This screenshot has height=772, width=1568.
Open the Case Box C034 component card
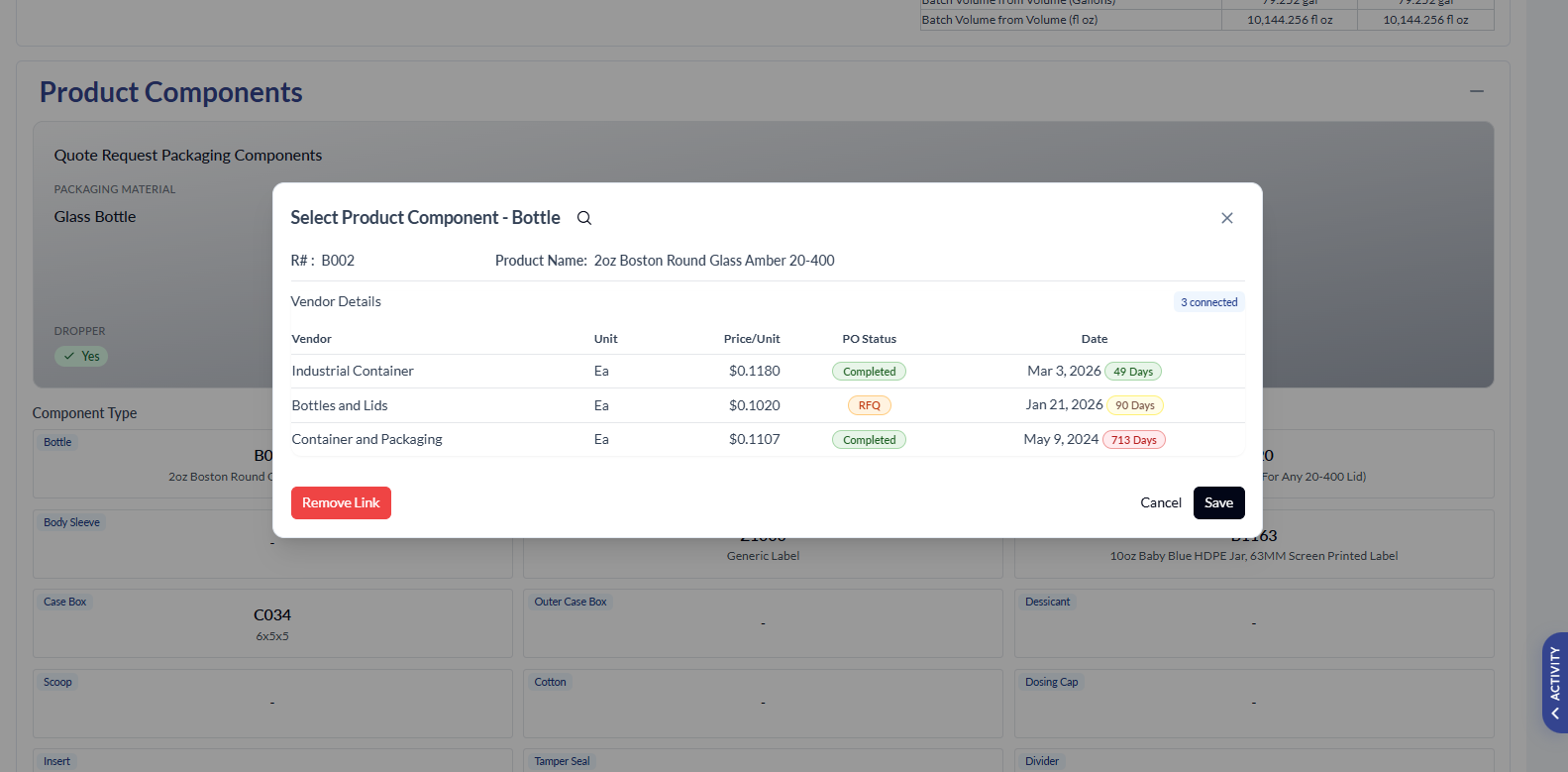pos(272,623)
